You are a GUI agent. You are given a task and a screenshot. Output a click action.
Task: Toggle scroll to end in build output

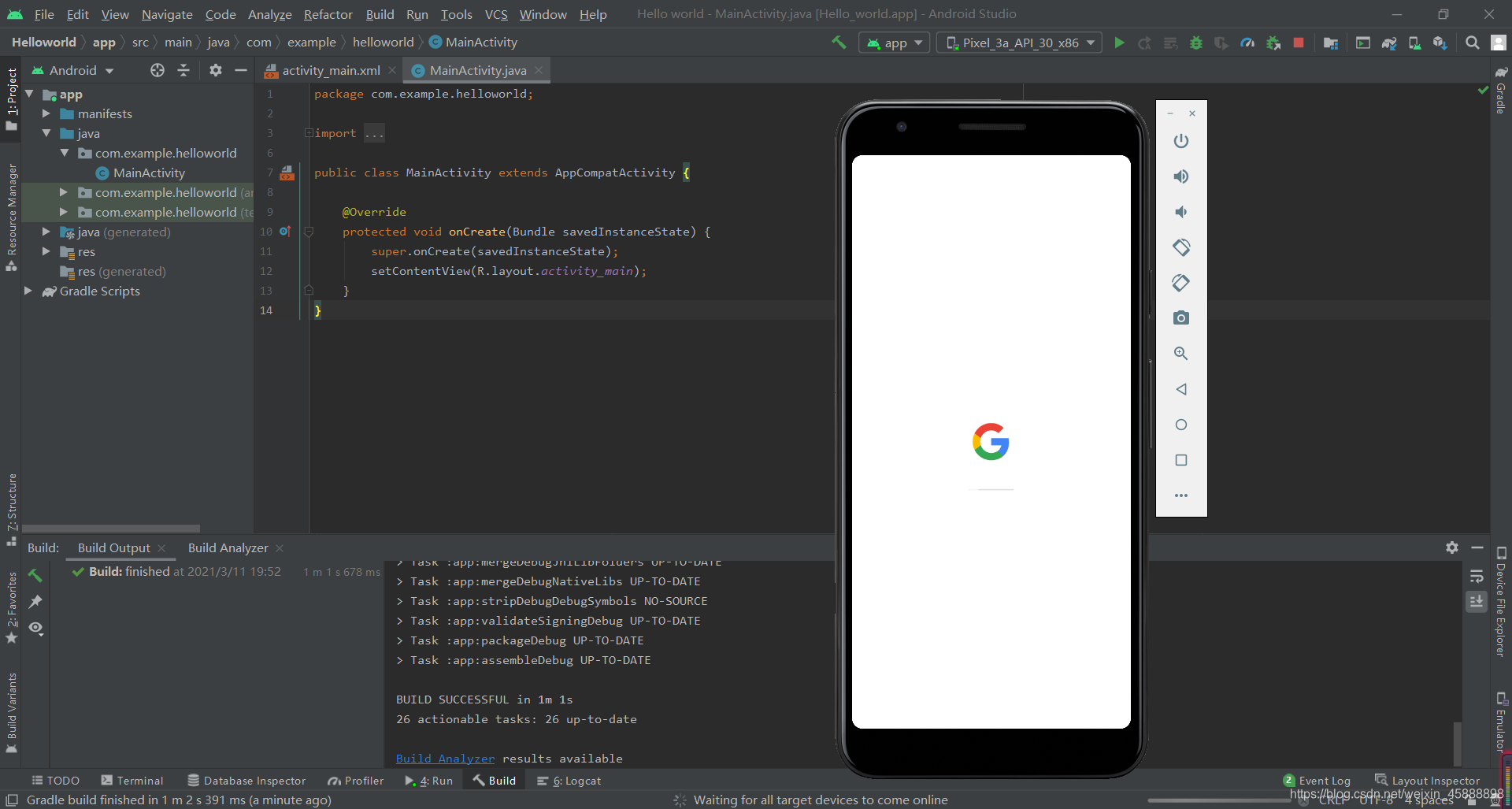(1477, 602)
